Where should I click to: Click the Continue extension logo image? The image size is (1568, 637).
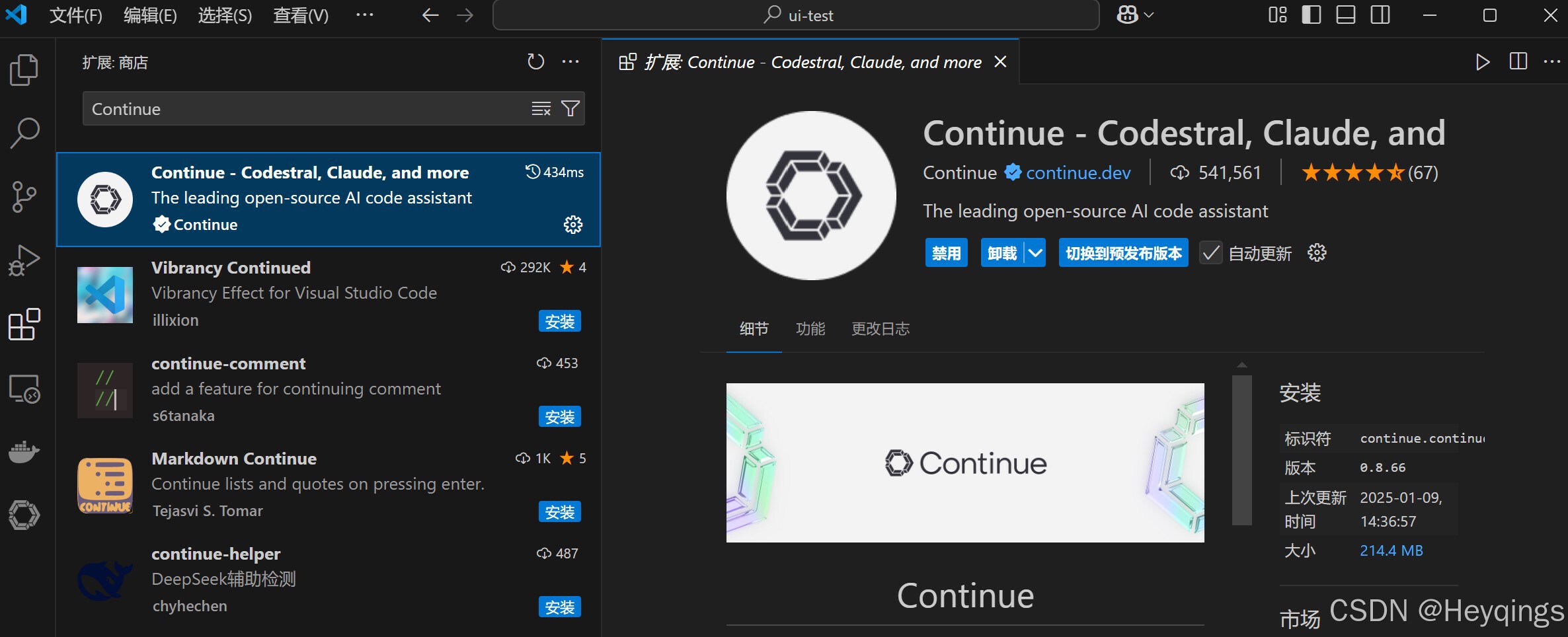coord(811,195)
